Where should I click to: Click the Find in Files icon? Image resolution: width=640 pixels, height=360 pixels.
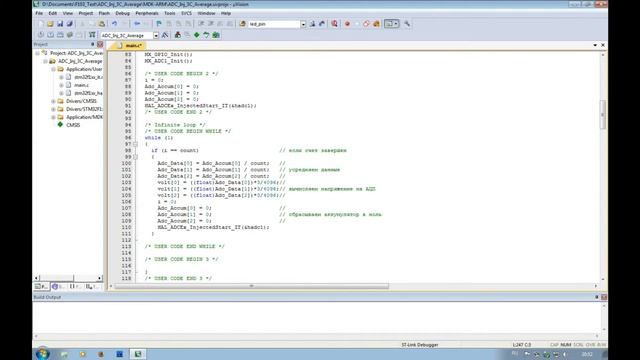point(243,24)
